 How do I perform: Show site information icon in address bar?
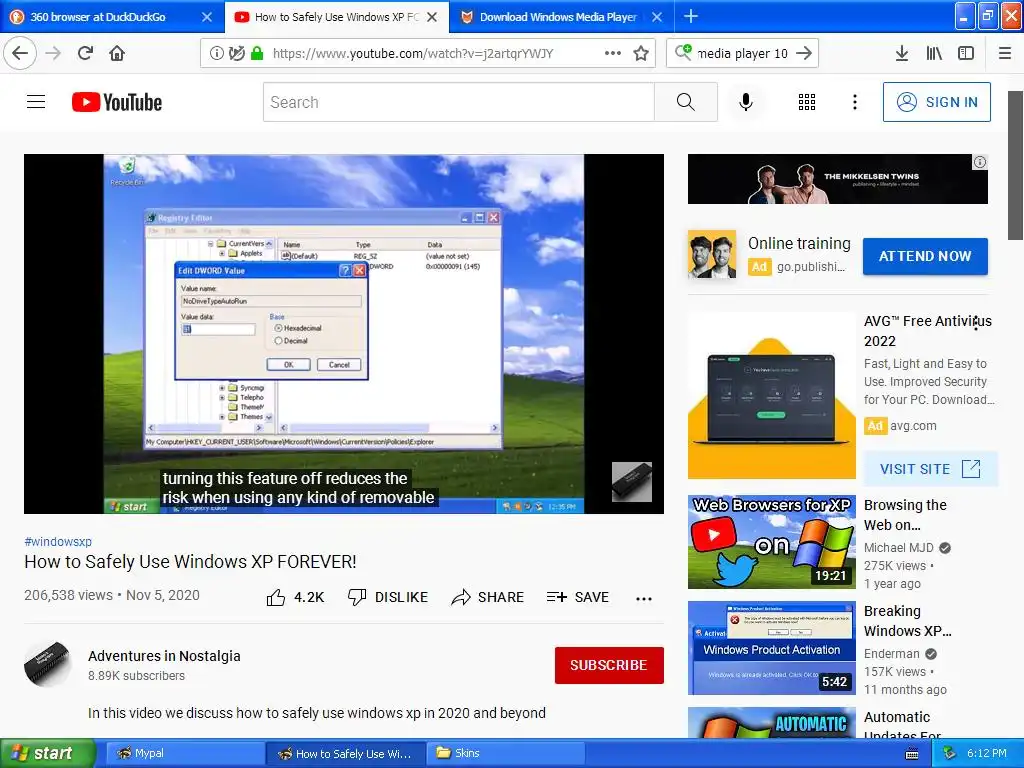pos(216,54)
